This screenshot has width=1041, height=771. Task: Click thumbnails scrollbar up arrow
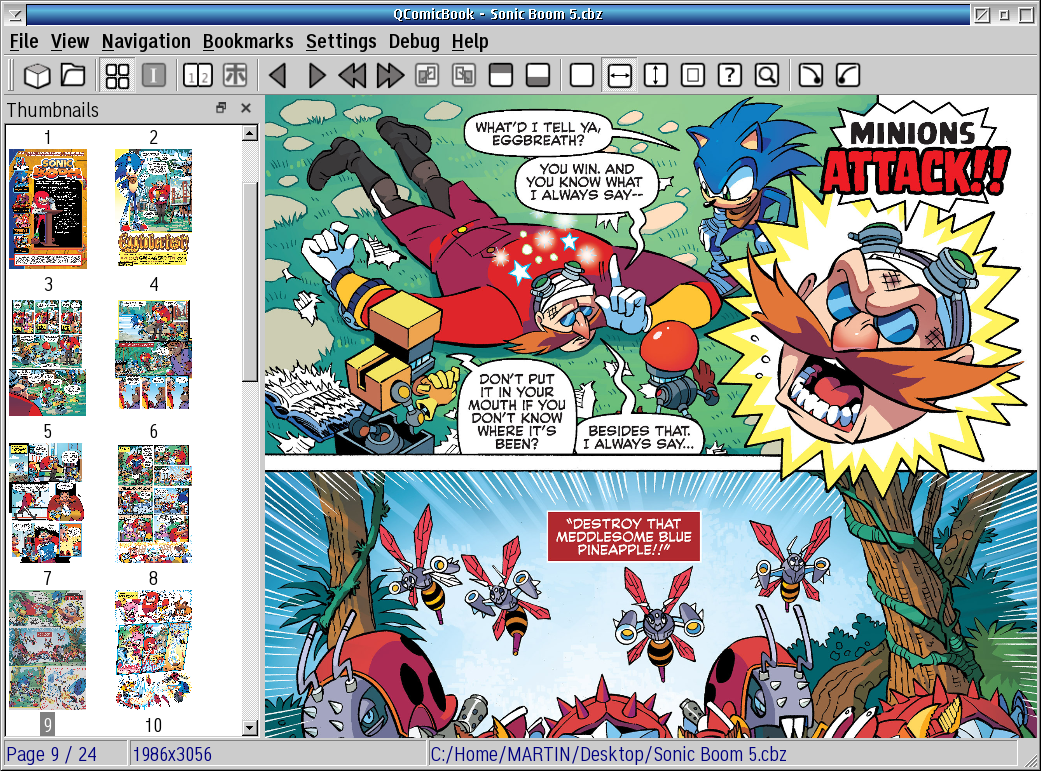pyautogui.click(x=250, y=133)
